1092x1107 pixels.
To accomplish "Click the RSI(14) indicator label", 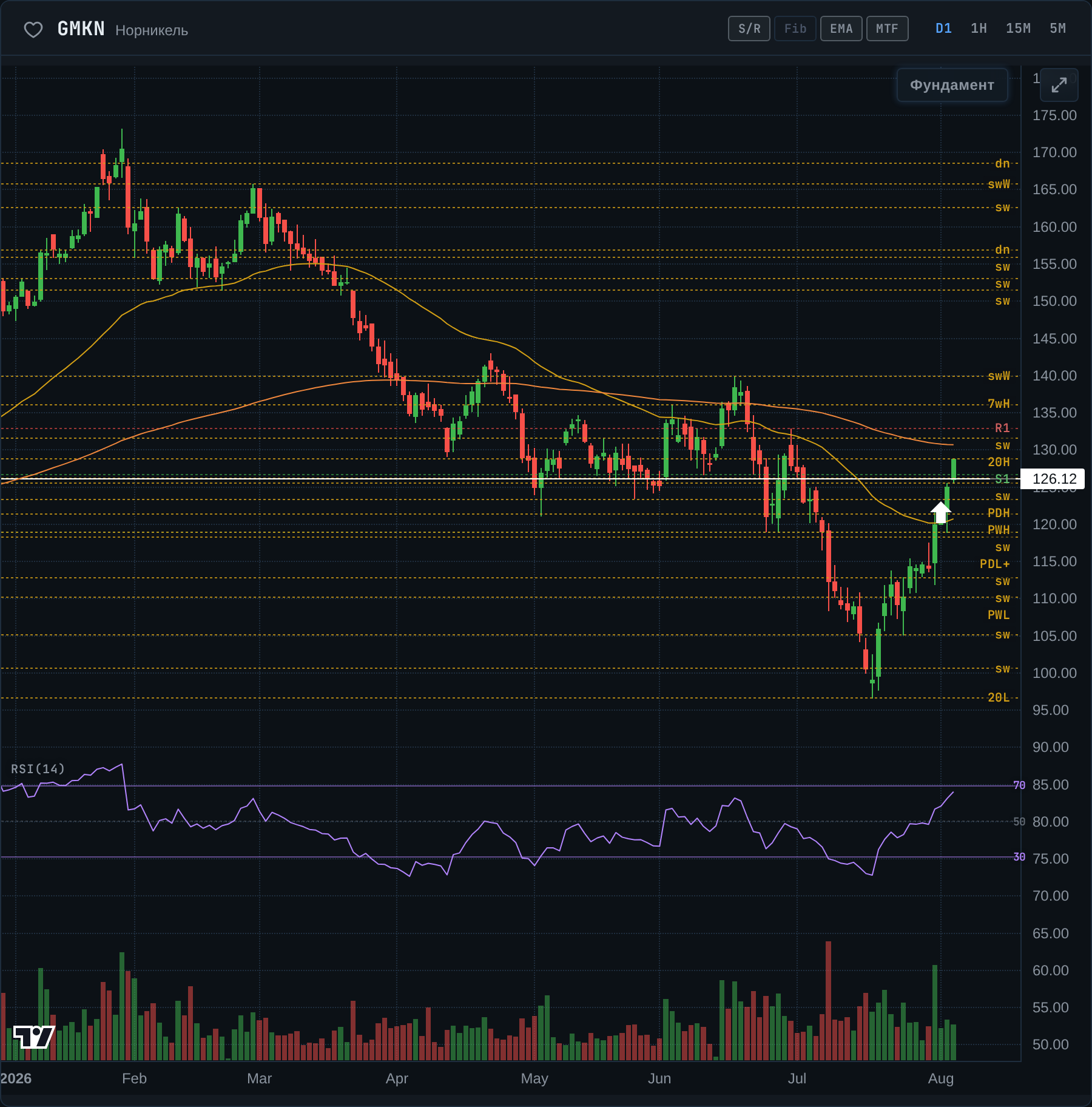I will click(38, 769).
